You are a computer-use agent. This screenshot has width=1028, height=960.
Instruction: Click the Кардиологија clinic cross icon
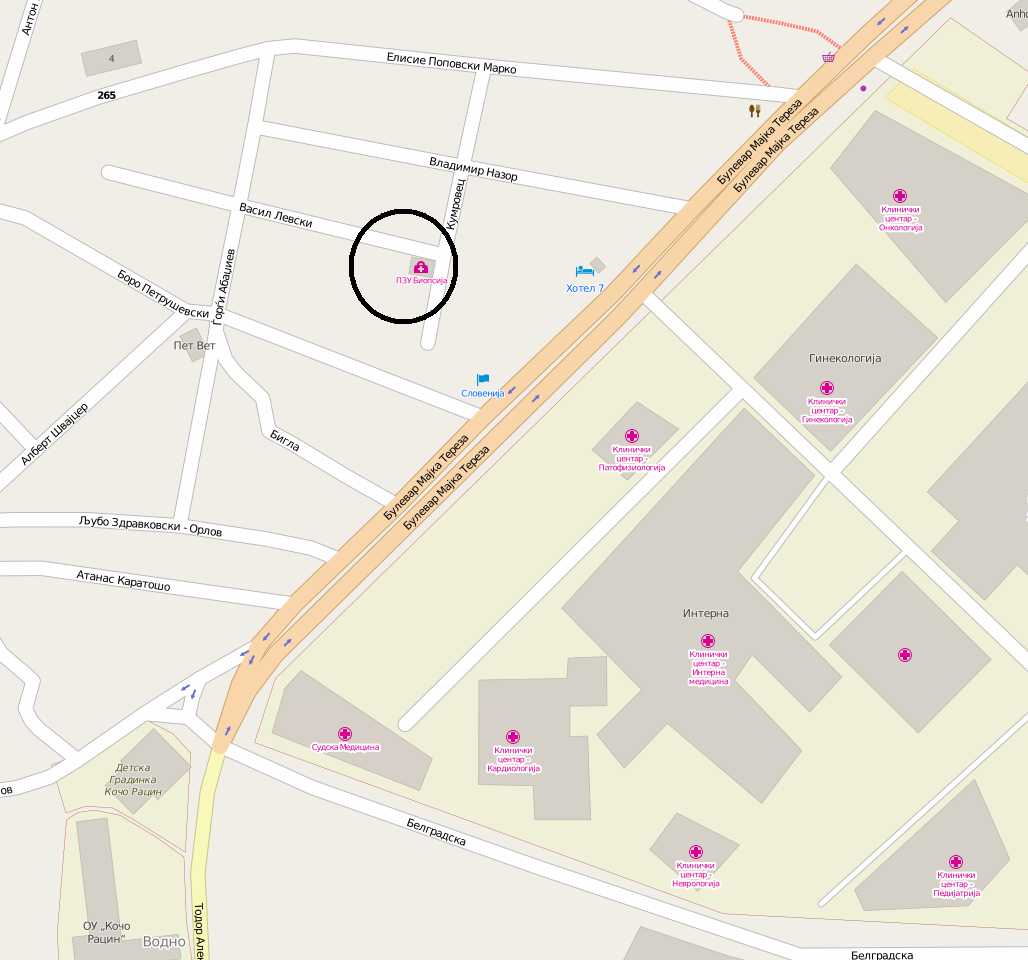pyautogui.click(x=513, y=737)
